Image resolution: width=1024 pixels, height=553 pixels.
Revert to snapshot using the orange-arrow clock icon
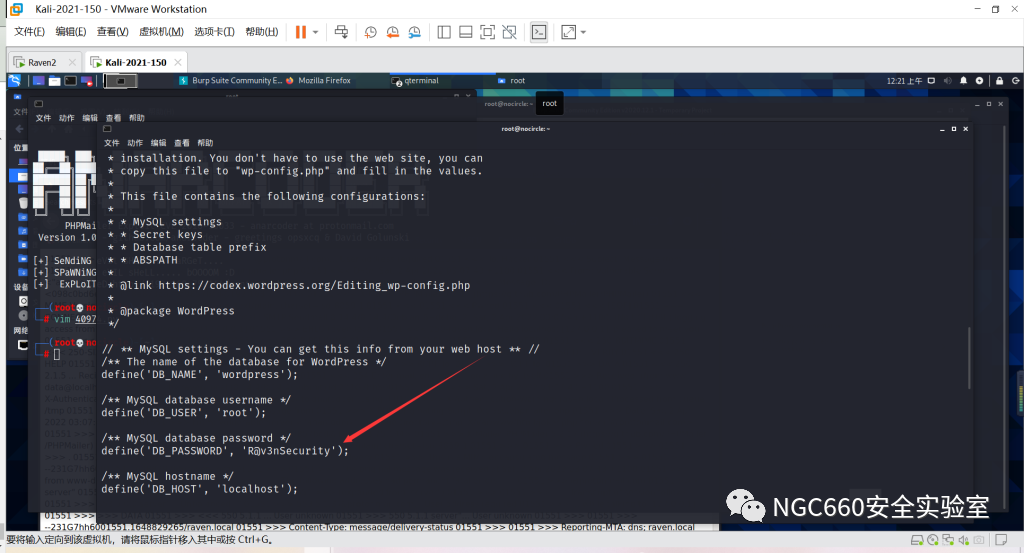click(392, 32)
